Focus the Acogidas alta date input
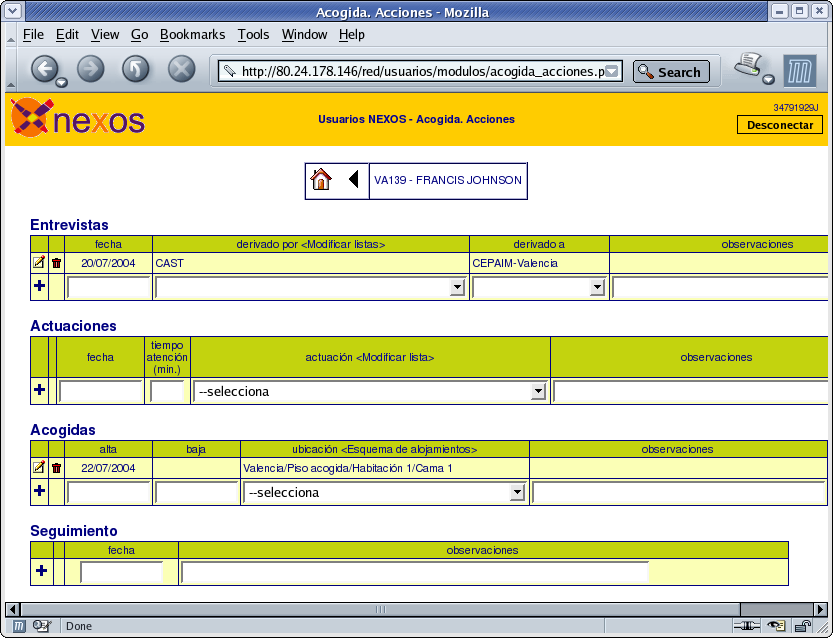The height and width of the screenshot is (638, 833). (x=108, y=492)
